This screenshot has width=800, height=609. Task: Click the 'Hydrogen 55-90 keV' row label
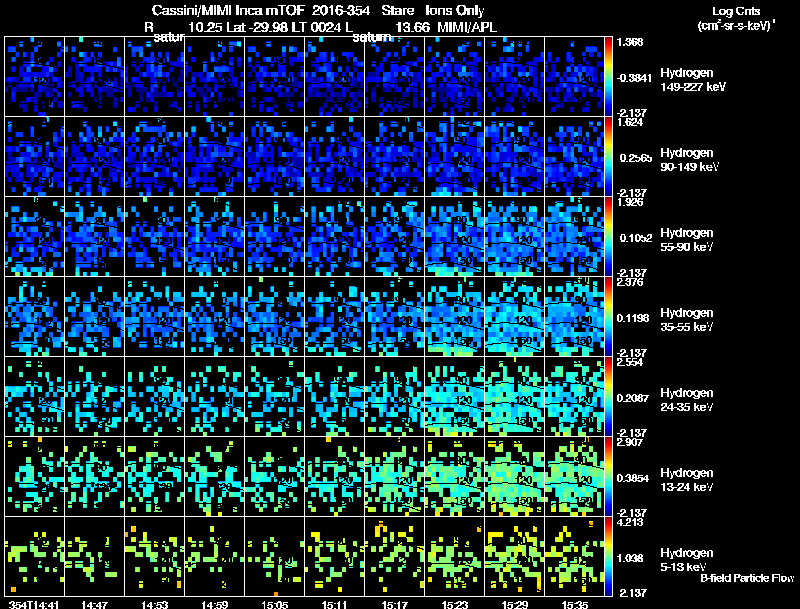point(687,240)
